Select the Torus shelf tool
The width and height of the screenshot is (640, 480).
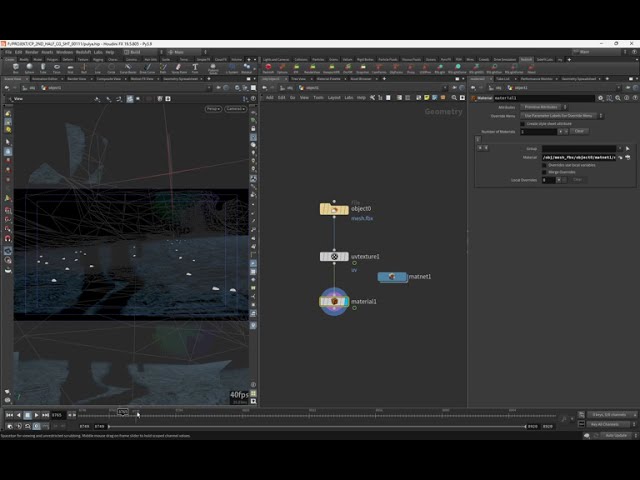pyautogui.click(x=57, y=68)
